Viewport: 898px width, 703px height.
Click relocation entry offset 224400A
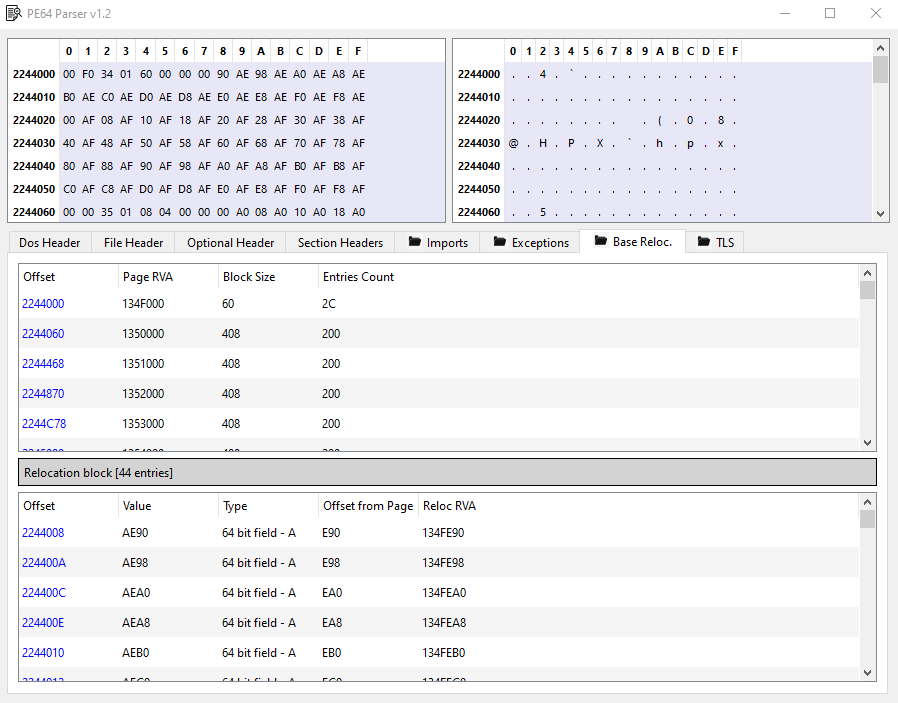[44, 563]
